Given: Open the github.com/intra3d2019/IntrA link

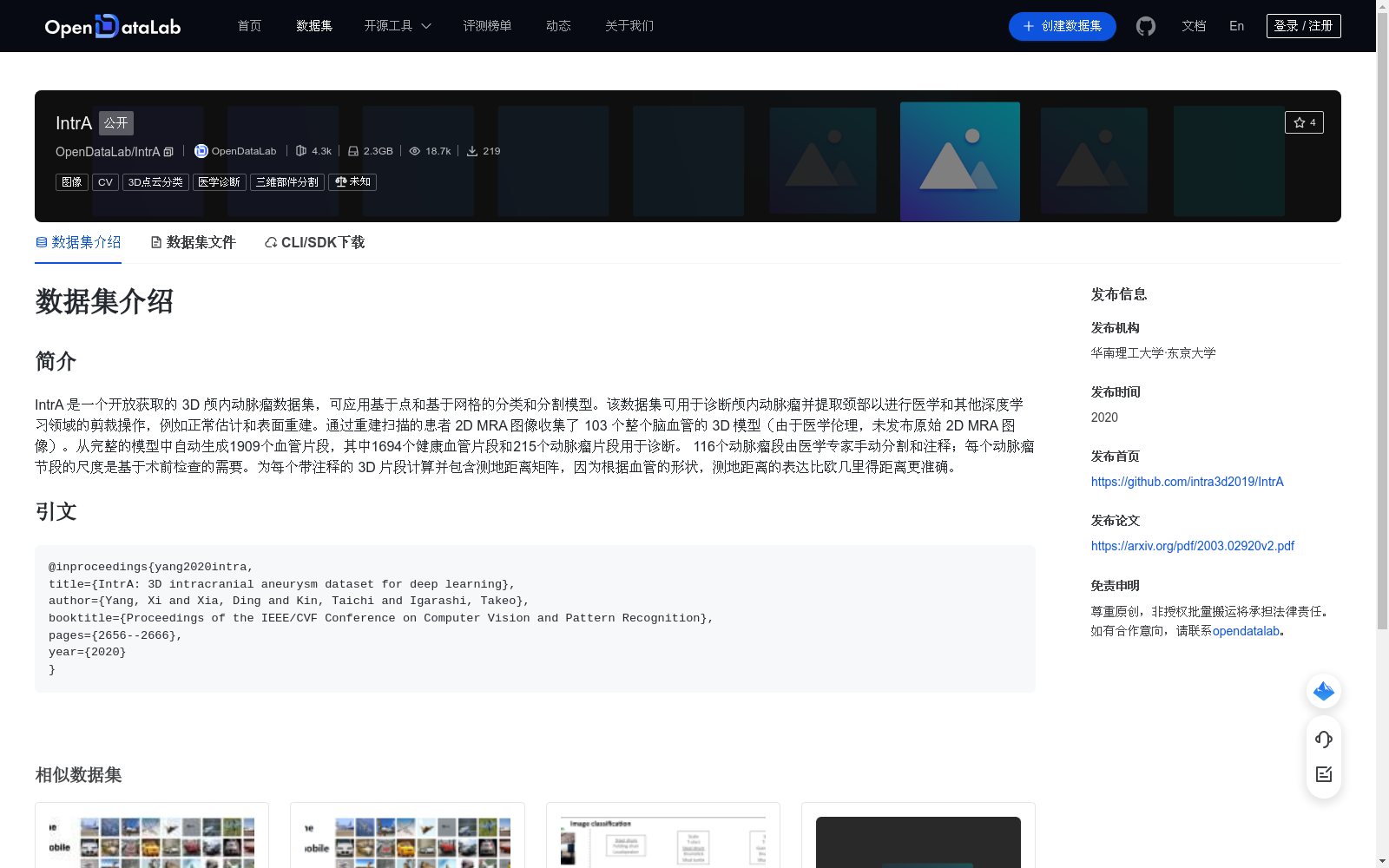Looking at the screenshot, I should [x=1187, y=482].
